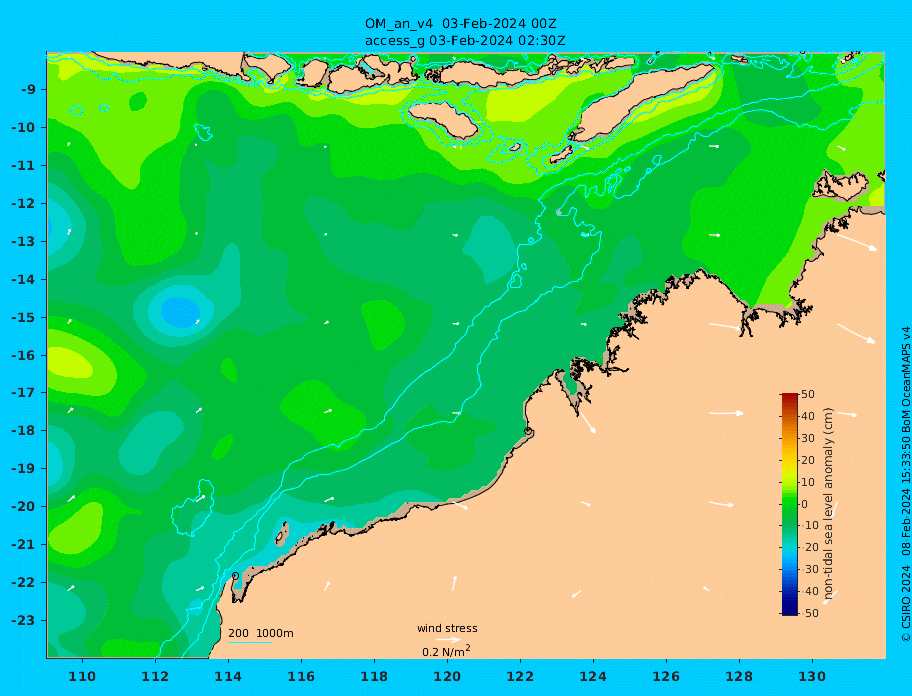Viewport: 912px width, 696px height.
Task: Click the "non-tidal sea level anomaly (cm)" label
Action: (x=828, y=504)
